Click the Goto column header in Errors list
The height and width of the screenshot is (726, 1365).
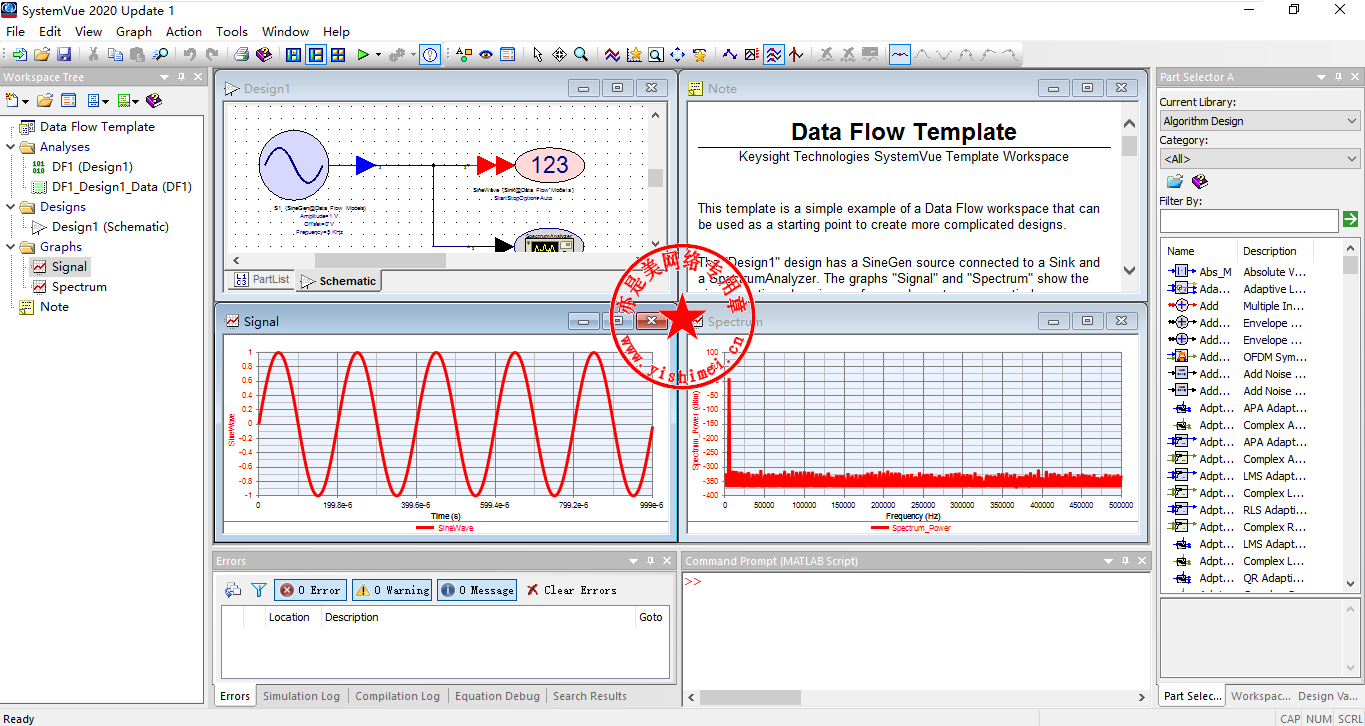click(x=651, y=617)
